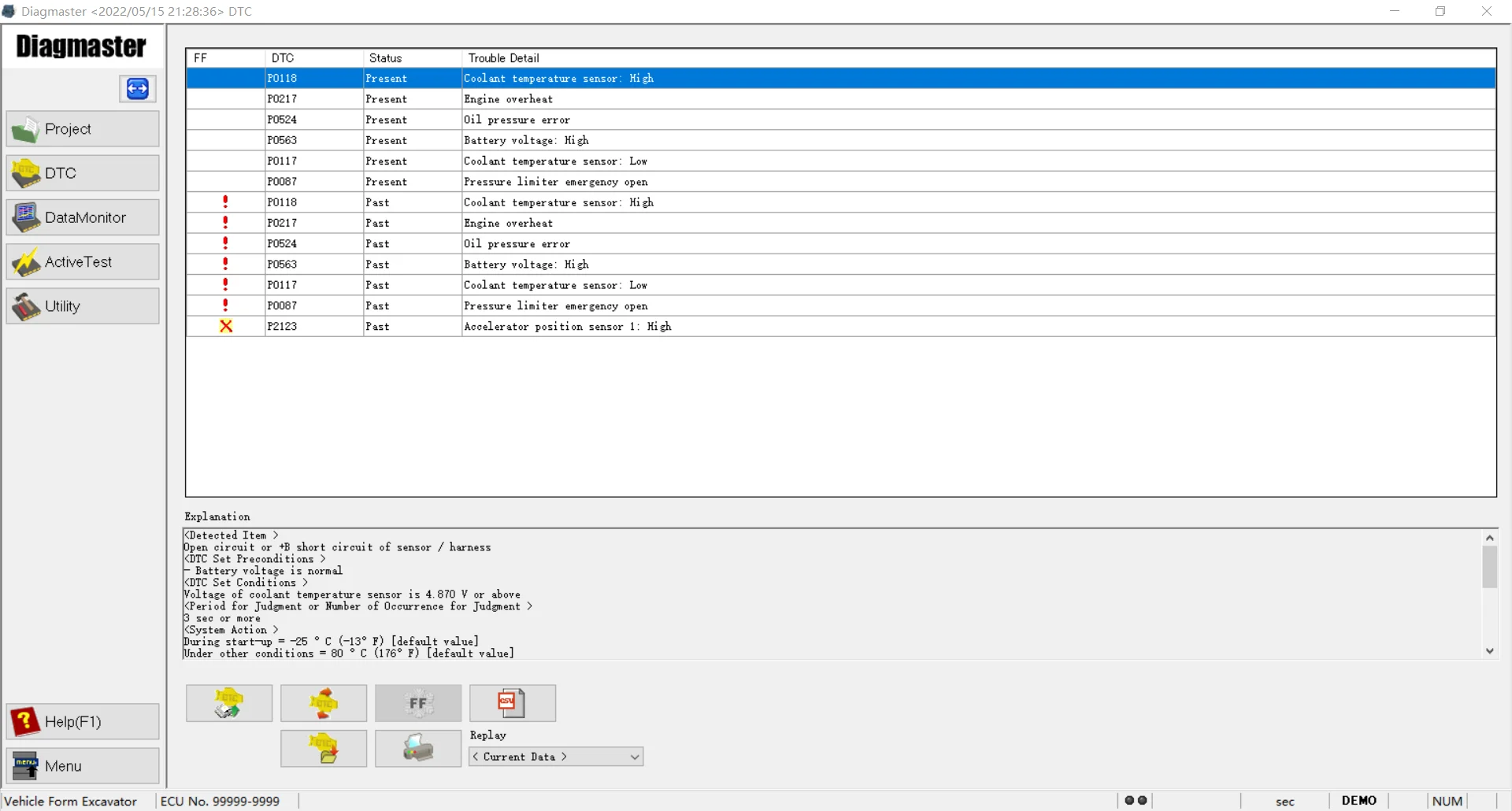Screen dimensions: 1512x811
Task: Click the Status column header
Action: click(x=413, y=58)
